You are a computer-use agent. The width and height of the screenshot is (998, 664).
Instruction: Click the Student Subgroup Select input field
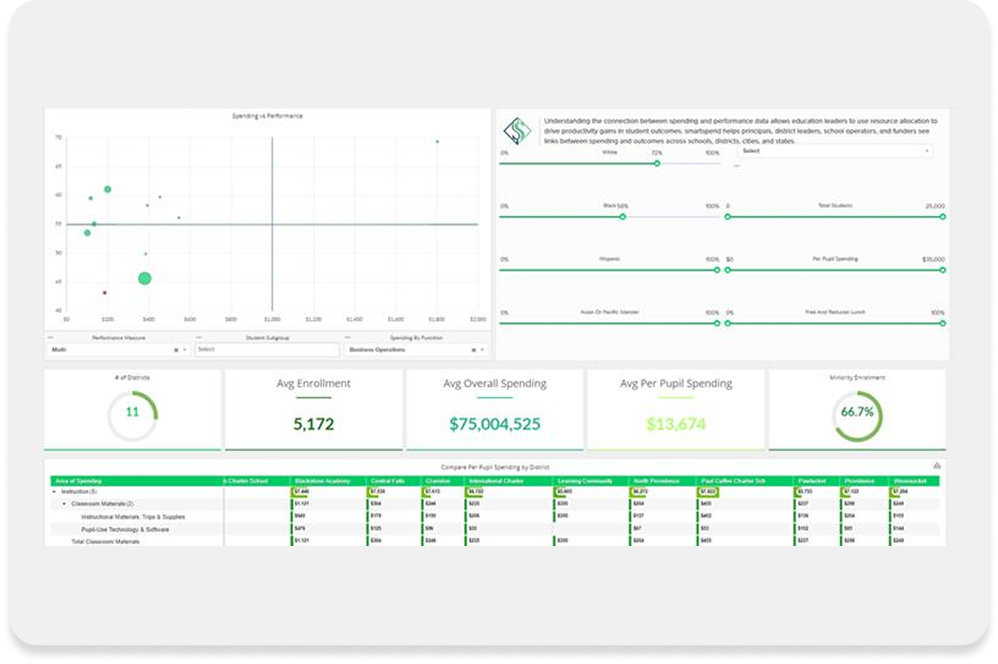tap(267, 350)
